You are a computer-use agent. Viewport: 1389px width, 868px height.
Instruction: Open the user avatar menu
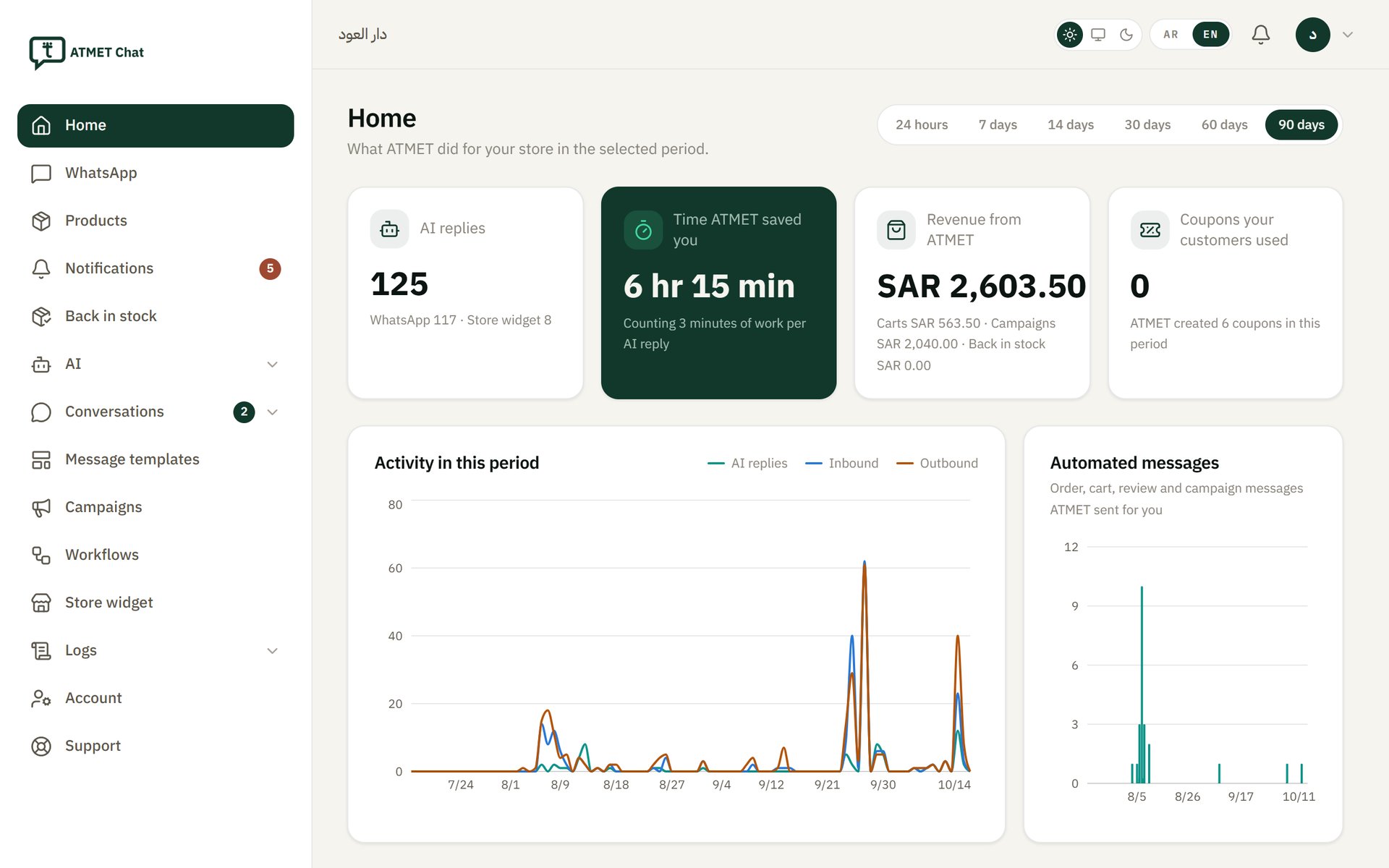pyautogui.click(x=1312, y=34)
